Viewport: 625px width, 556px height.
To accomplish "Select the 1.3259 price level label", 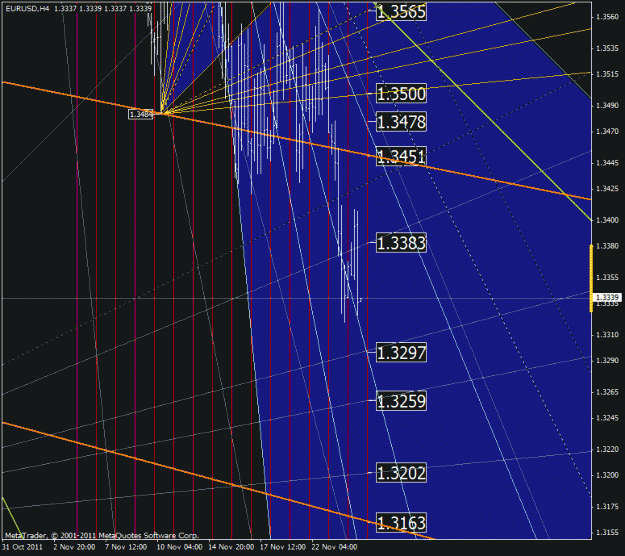I will (401, 401).
